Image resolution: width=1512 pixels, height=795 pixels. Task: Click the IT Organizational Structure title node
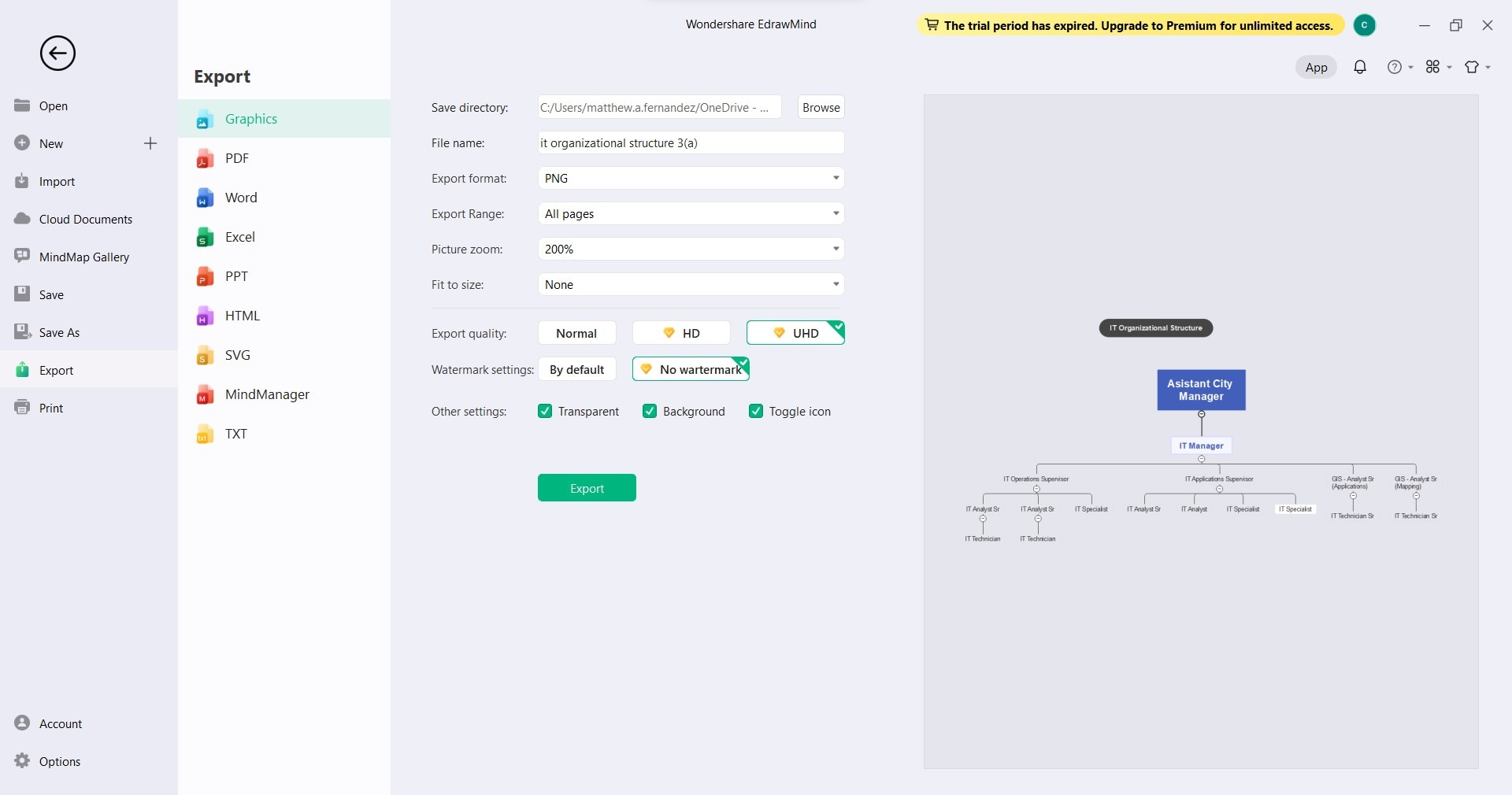click(1155, 327)
